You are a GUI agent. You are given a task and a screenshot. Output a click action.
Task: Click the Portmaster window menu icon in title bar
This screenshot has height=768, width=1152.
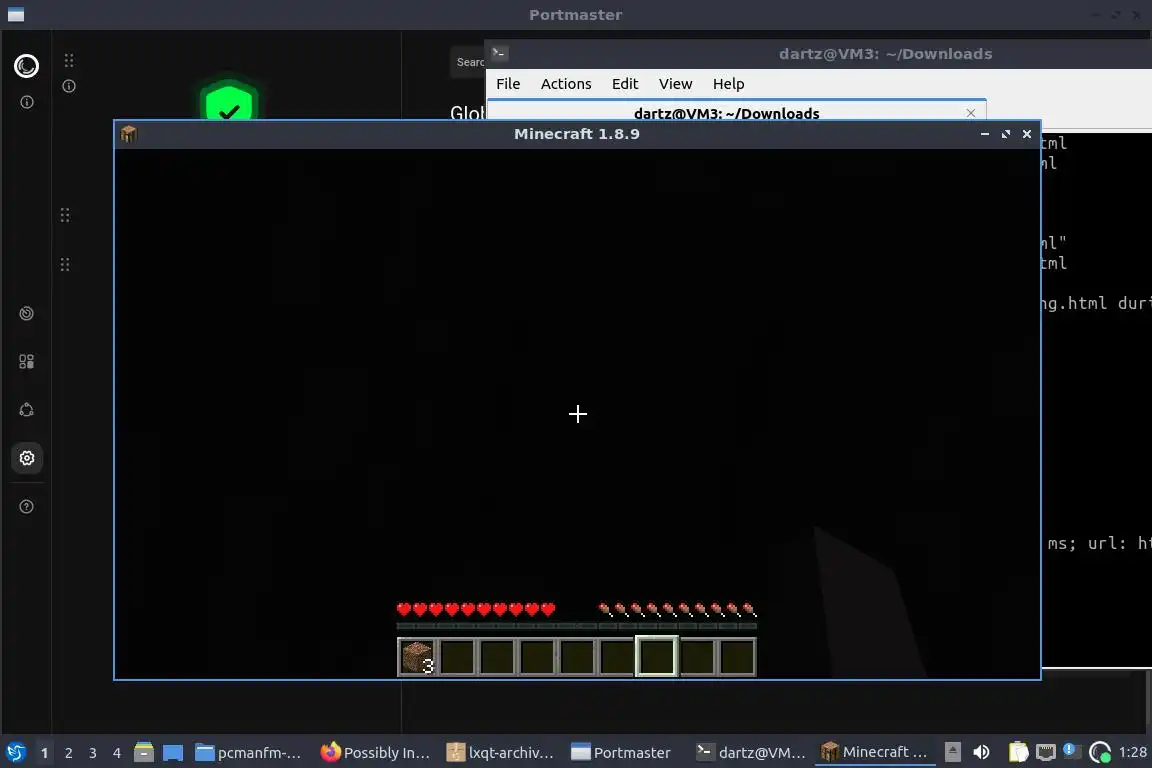15,15
